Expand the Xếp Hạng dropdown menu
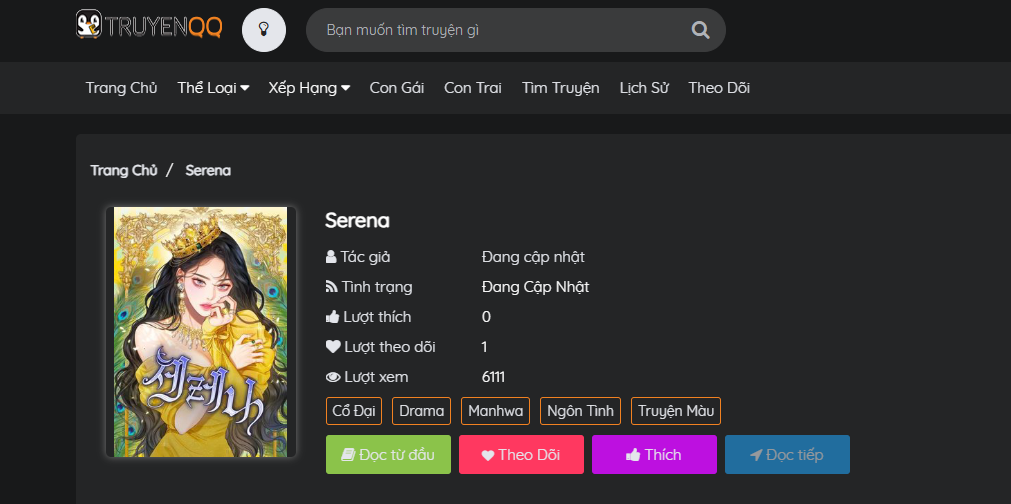The image size is (1011, 504). tap(309, 88)
